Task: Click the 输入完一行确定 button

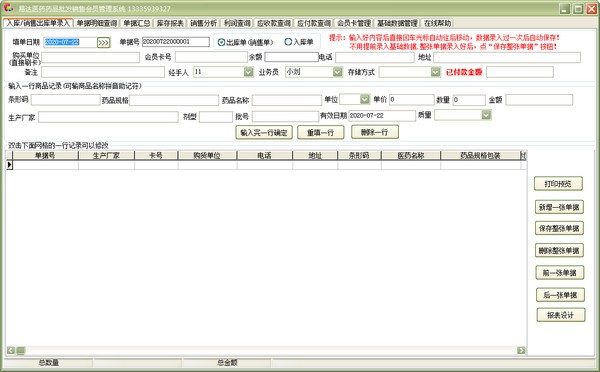Action: [x=264, y=132]
